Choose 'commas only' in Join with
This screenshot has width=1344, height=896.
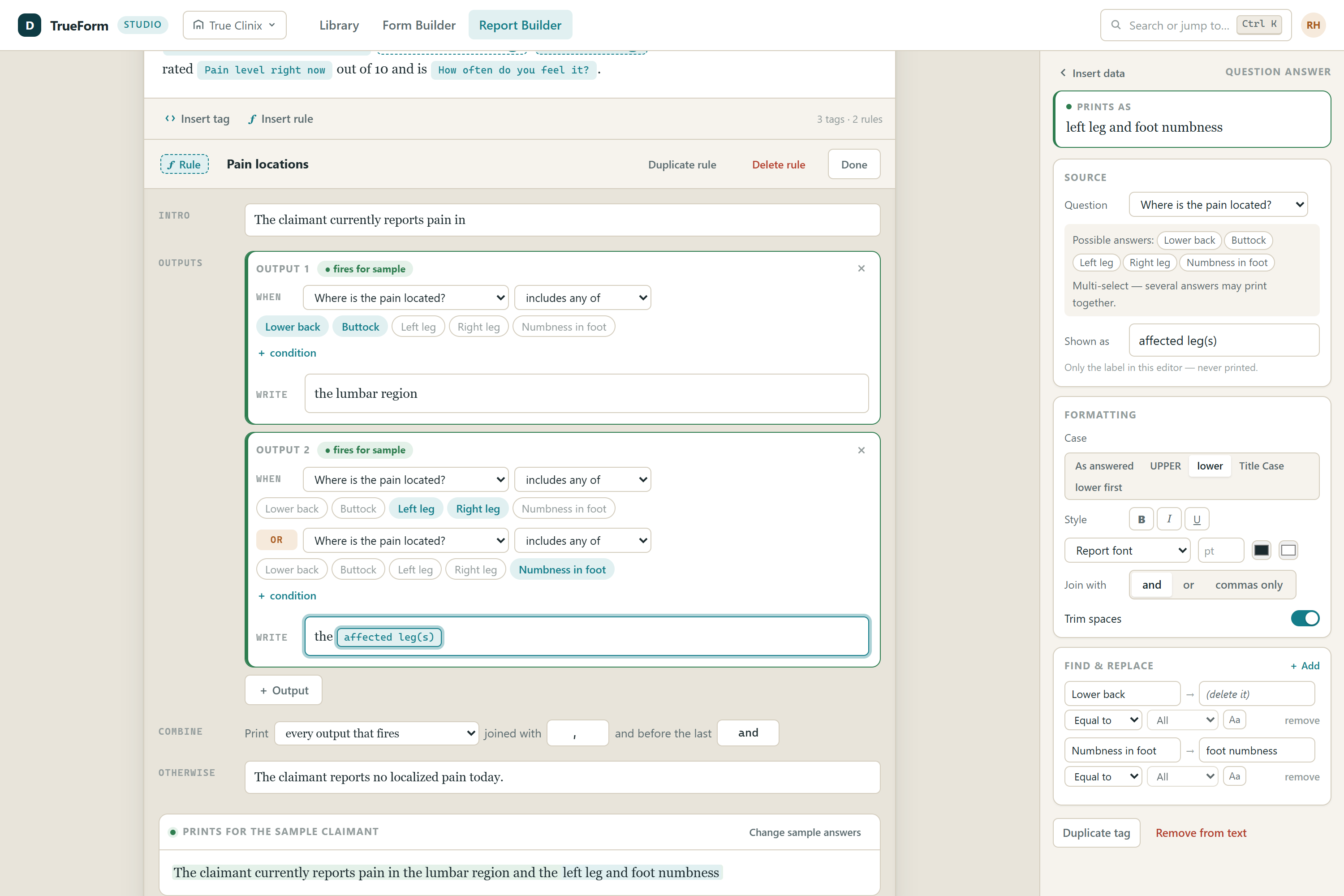point(1249,585)
